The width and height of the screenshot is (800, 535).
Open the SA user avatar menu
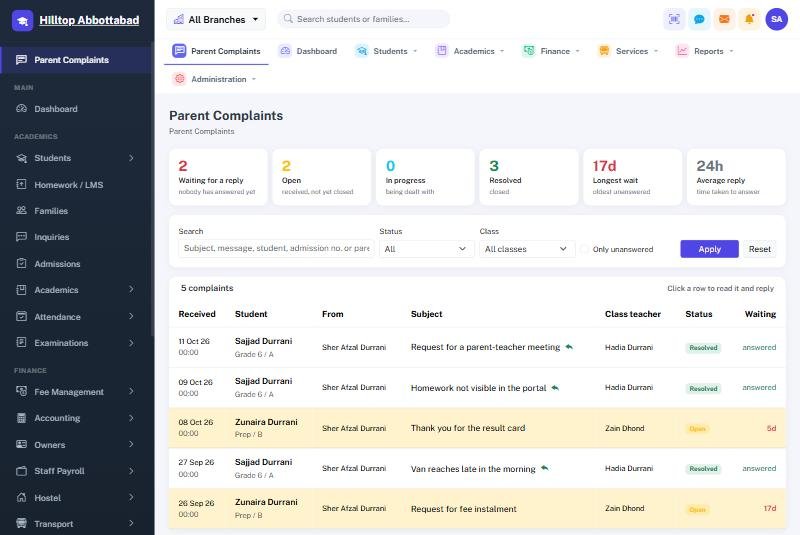coord(777,19)
